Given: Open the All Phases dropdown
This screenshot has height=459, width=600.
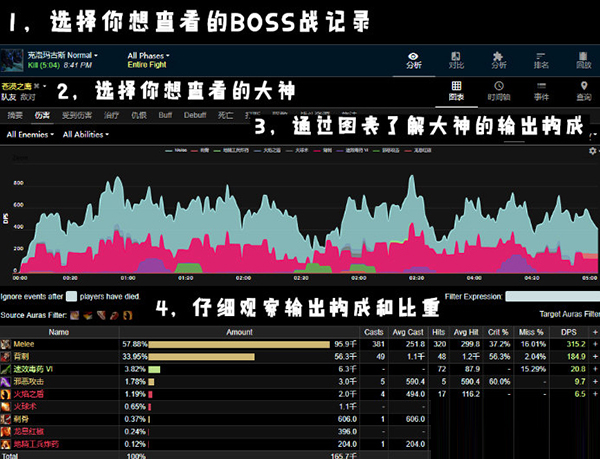Looking at the screenshot, I should tap(148, 54).
